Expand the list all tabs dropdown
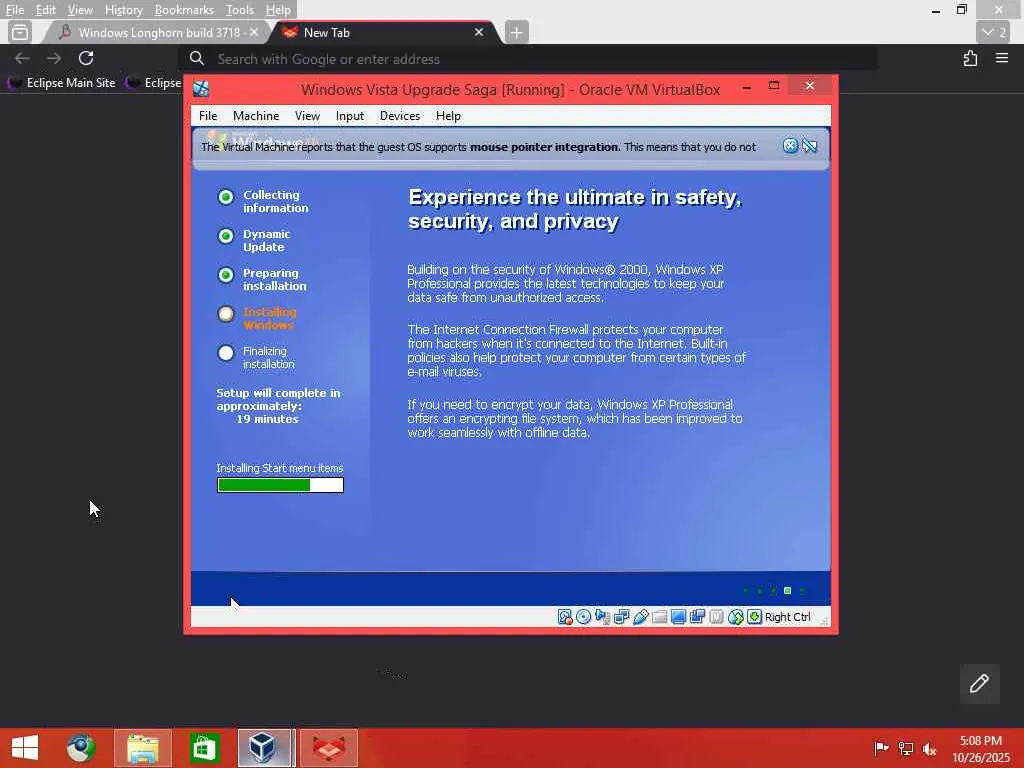 point(995,32)
